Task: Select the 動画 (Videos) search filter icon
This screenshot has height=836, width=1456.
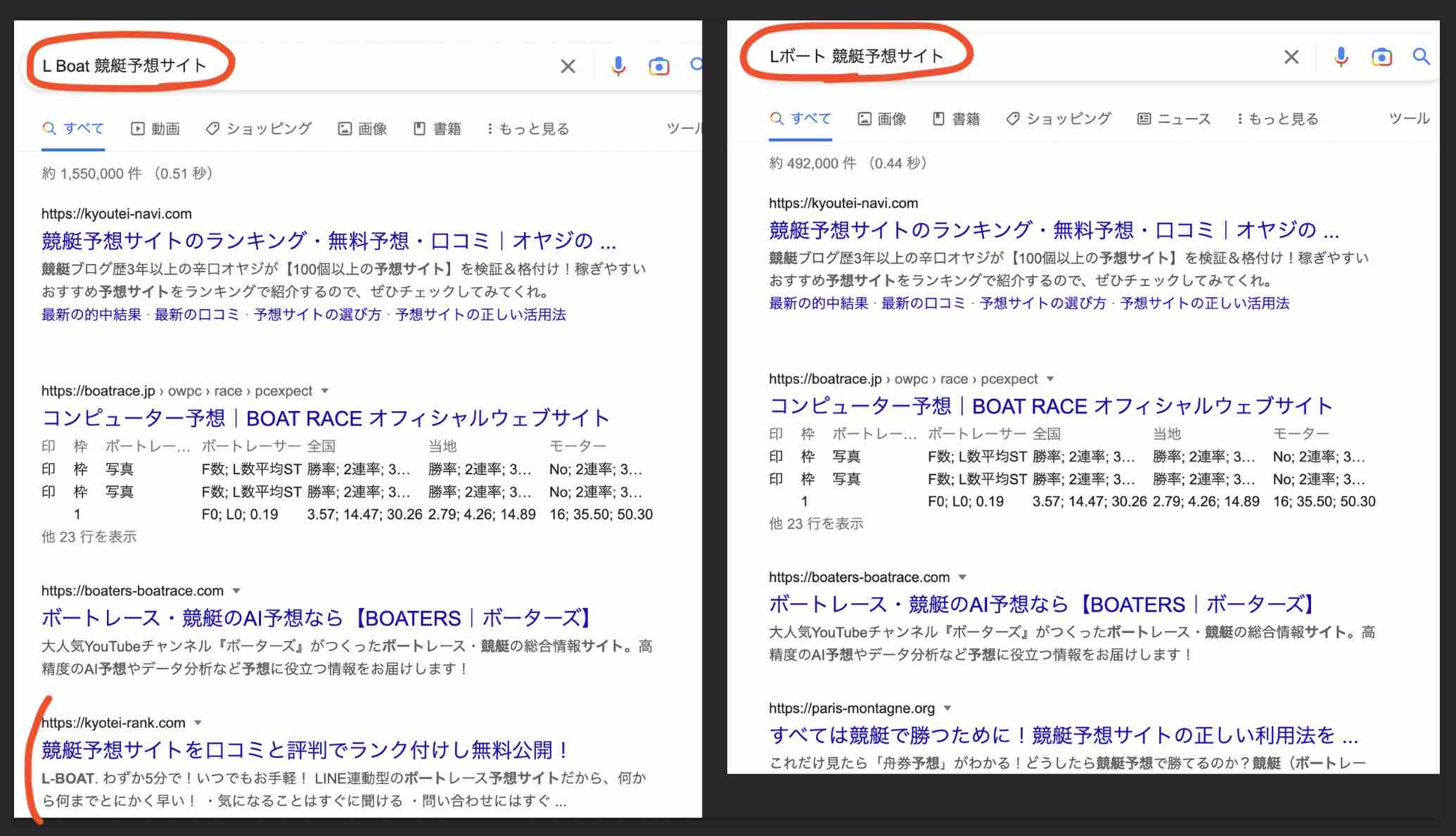Action: click(x=136, y=128)
